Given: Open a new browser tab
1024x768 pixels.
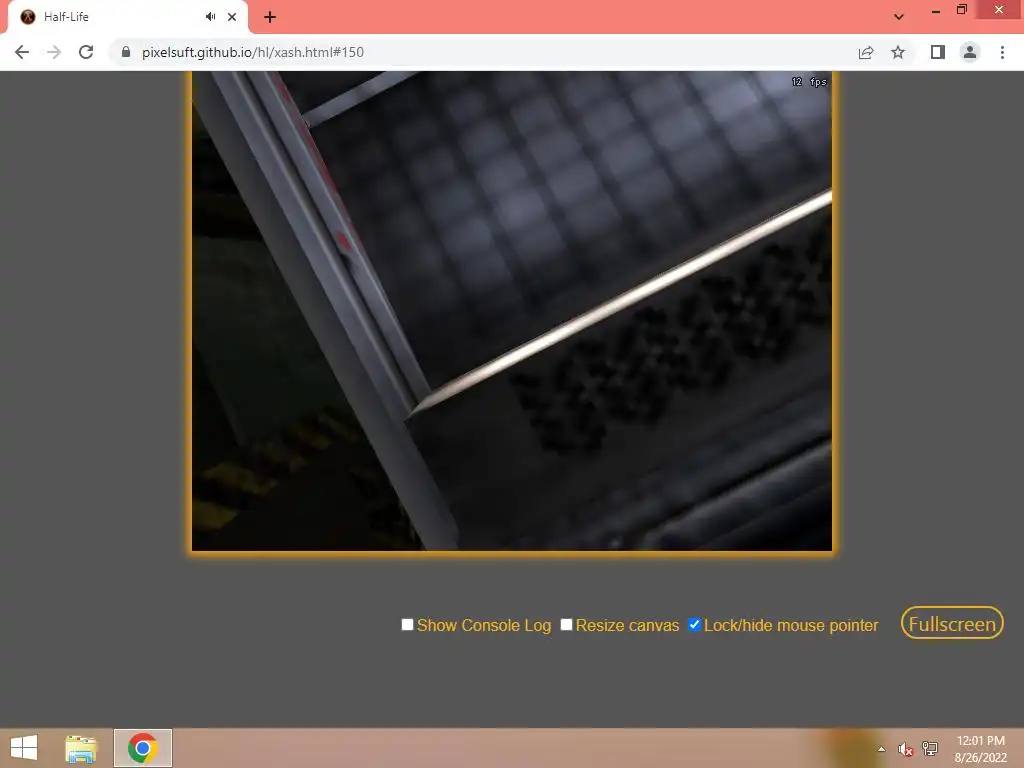Looking at the screenshot, I should click(270, 17).
